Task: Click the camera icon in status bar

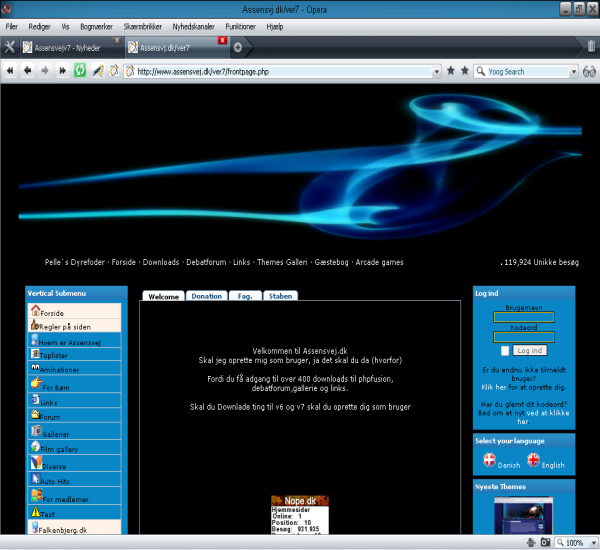Action: (545, 542)
